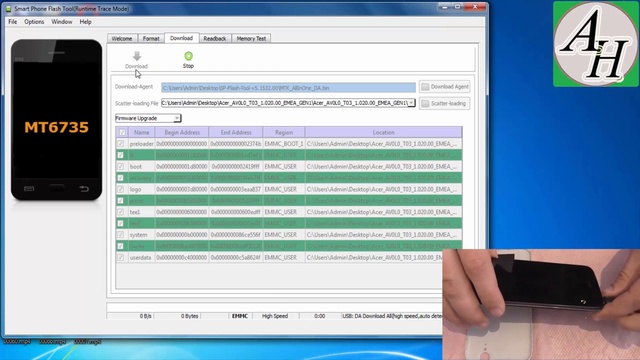
Task: Click end address '0x0000000002419fff'
Action: tap(236, 167)
